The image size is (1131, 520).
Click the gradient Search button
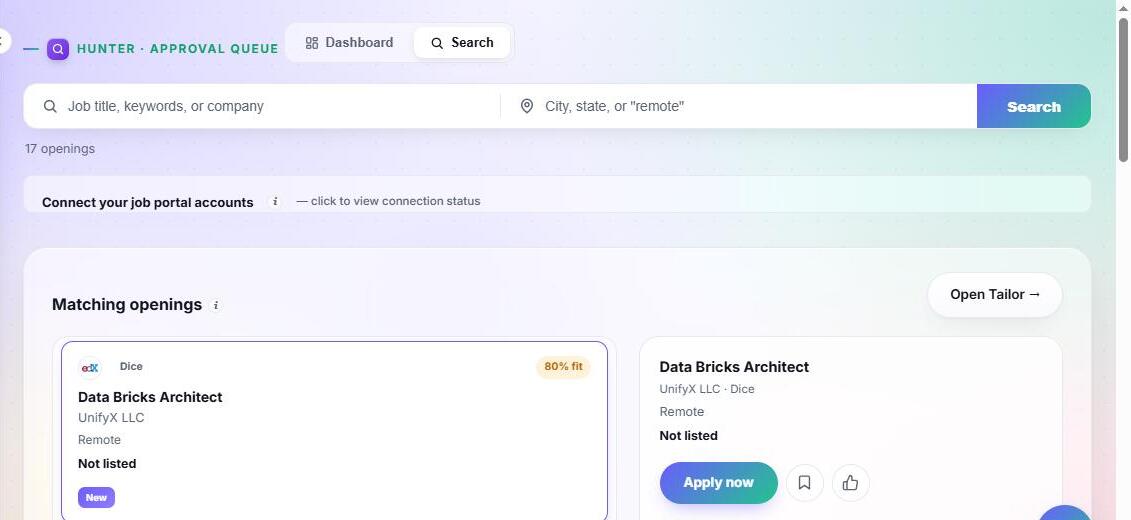pos(1034,106)
